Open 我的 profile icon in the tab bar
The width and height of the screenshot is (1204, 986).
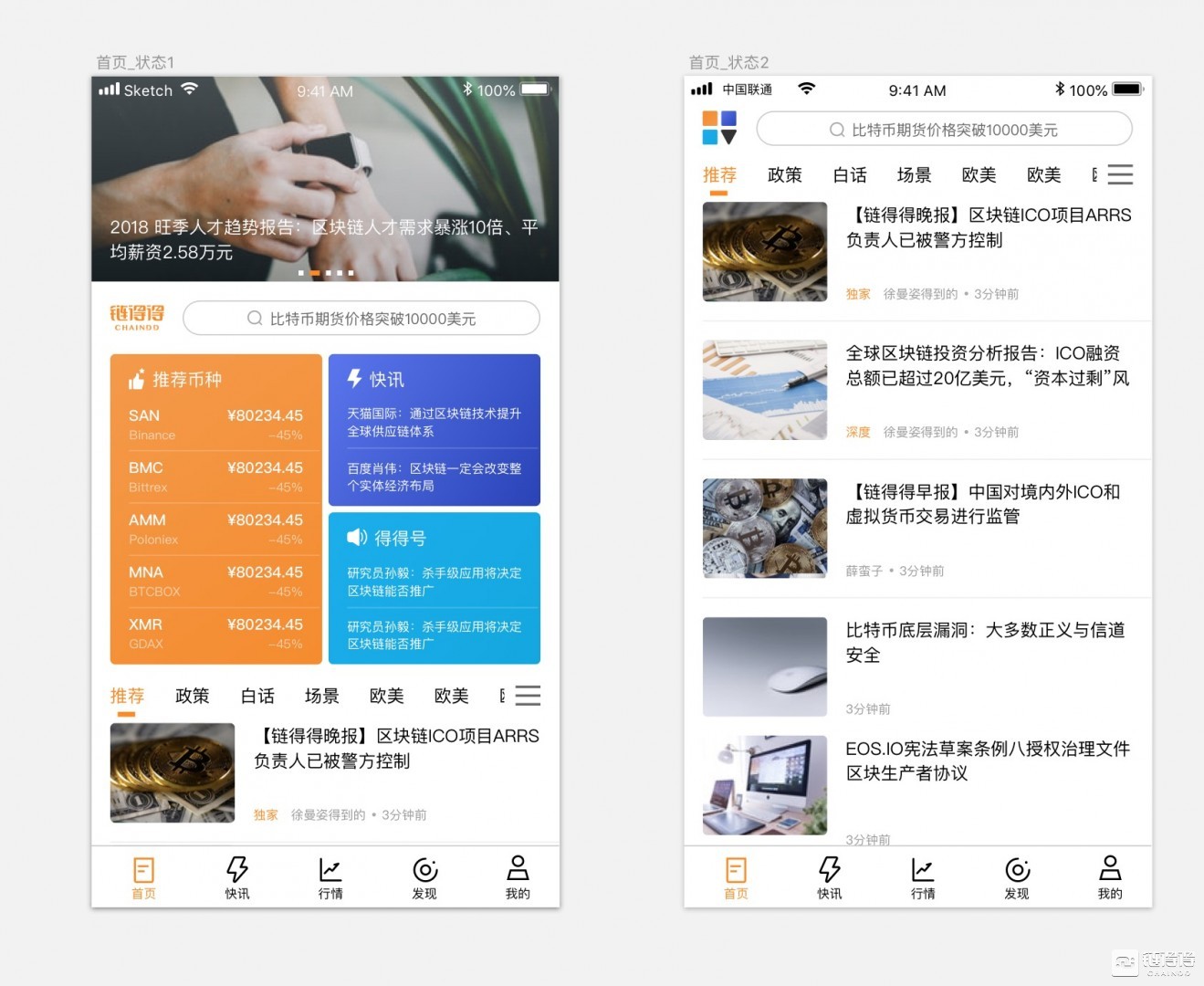click(518, 869)
